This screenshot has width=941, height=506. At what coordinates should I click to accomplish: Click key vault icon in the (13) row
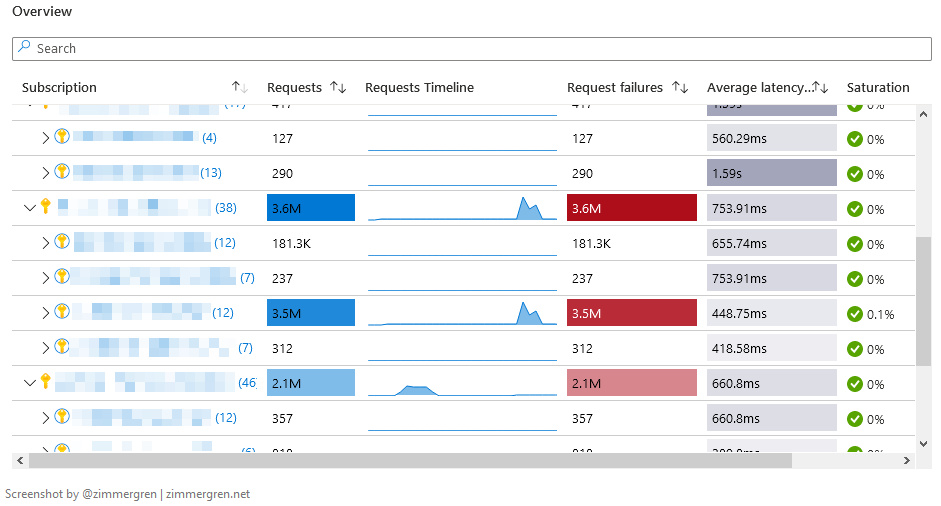[62, 172]
